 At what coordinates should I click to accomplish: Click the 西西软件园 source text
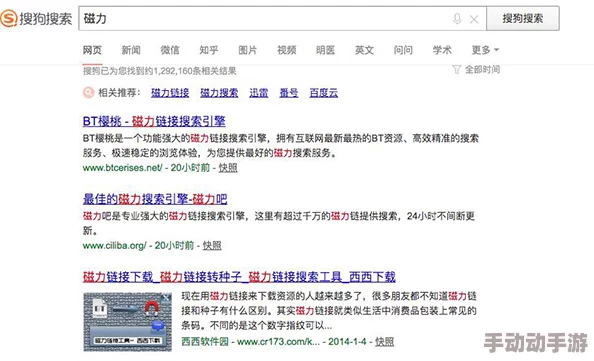[x=205, y=342]
